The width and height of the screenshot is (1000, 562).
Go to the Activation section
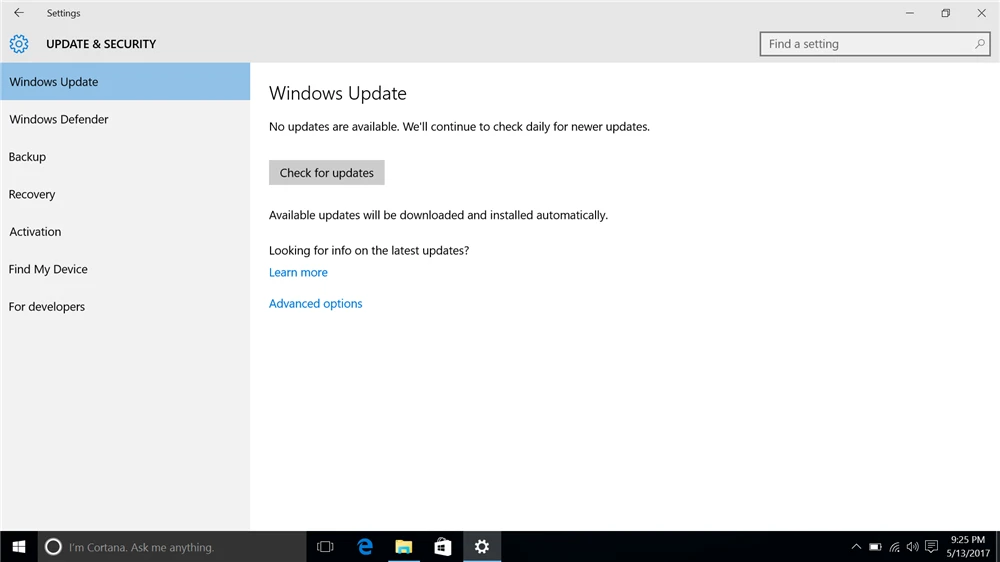pos(125,232)
